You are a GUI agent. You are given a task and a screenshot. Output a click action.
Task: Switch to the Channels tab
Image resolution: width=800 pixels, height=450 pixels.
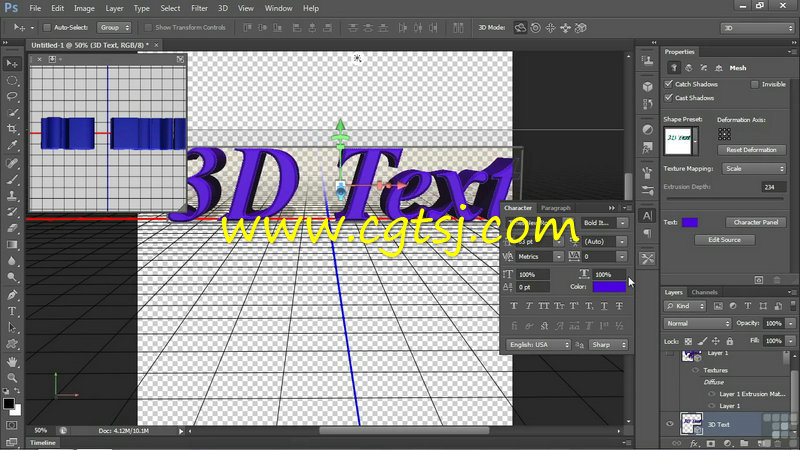coord(705,292)
